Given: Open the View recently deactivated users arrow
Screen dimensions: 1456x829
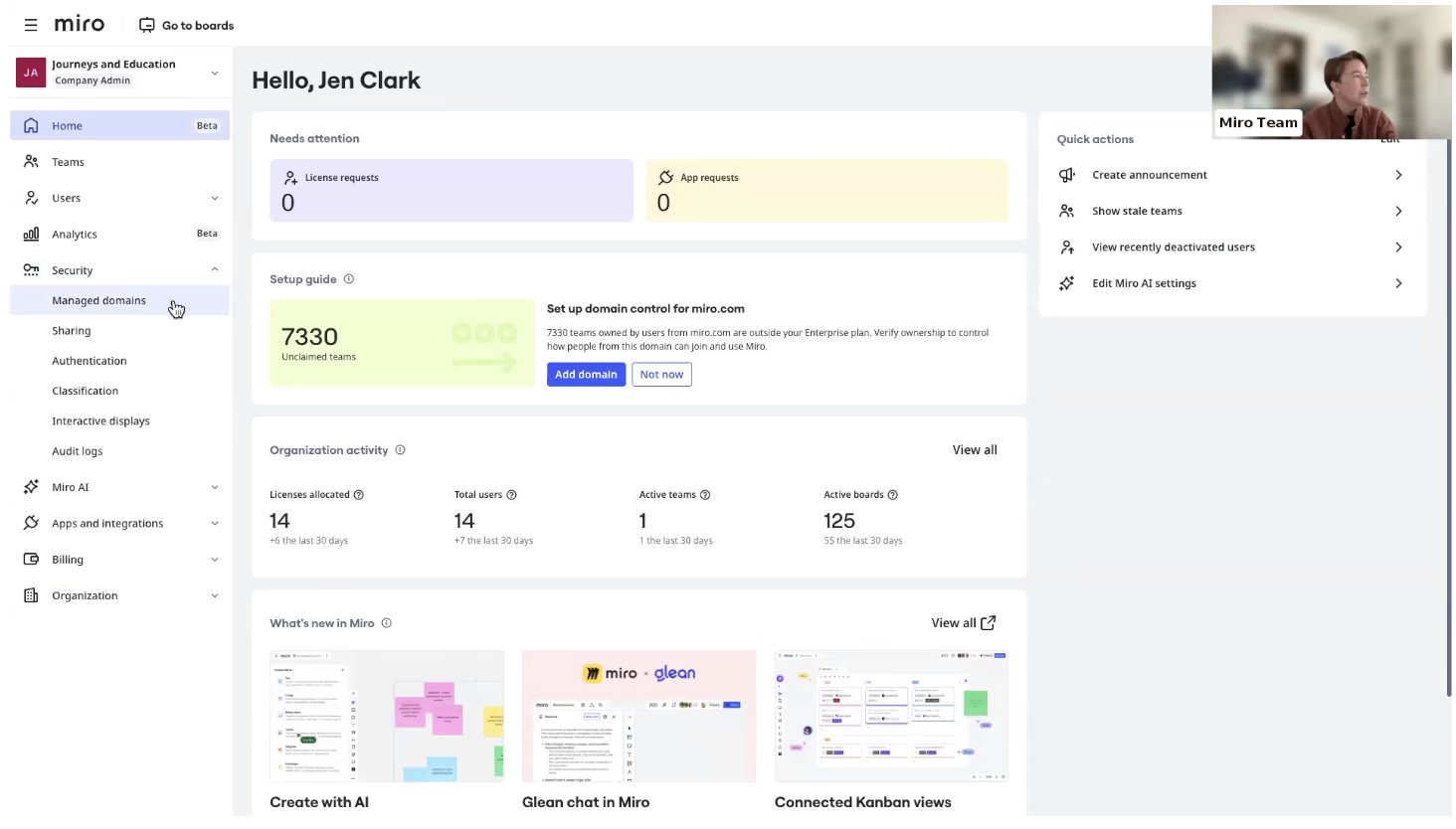Looking at the screenshot, I should tap(1398, 247).
